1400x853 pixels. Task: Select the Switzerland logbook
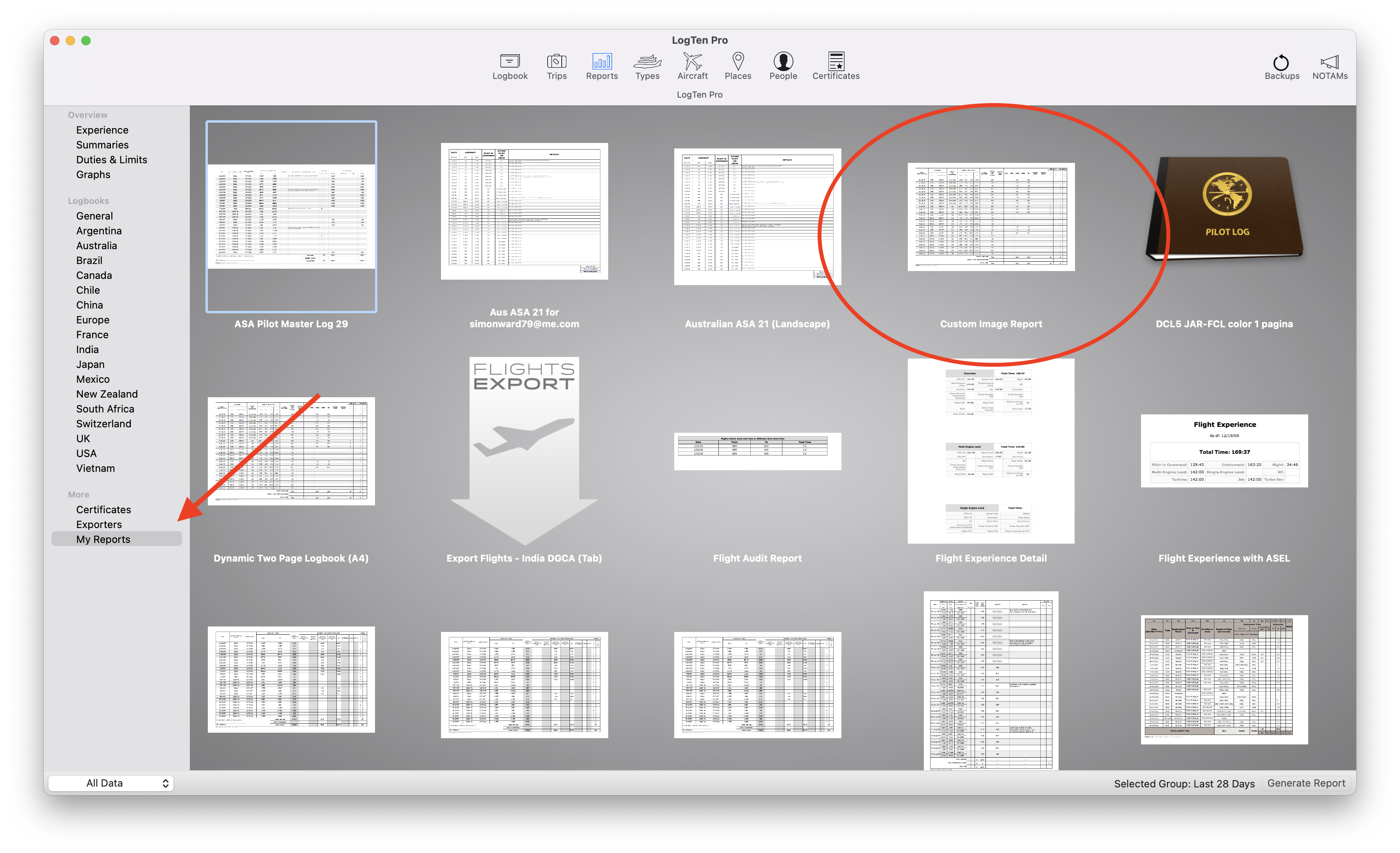(104, 424)
